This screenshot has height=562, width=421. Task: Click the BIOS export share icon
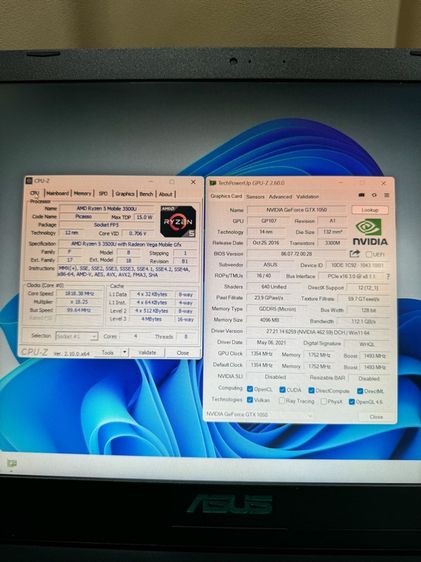click(x=354, y=254)
